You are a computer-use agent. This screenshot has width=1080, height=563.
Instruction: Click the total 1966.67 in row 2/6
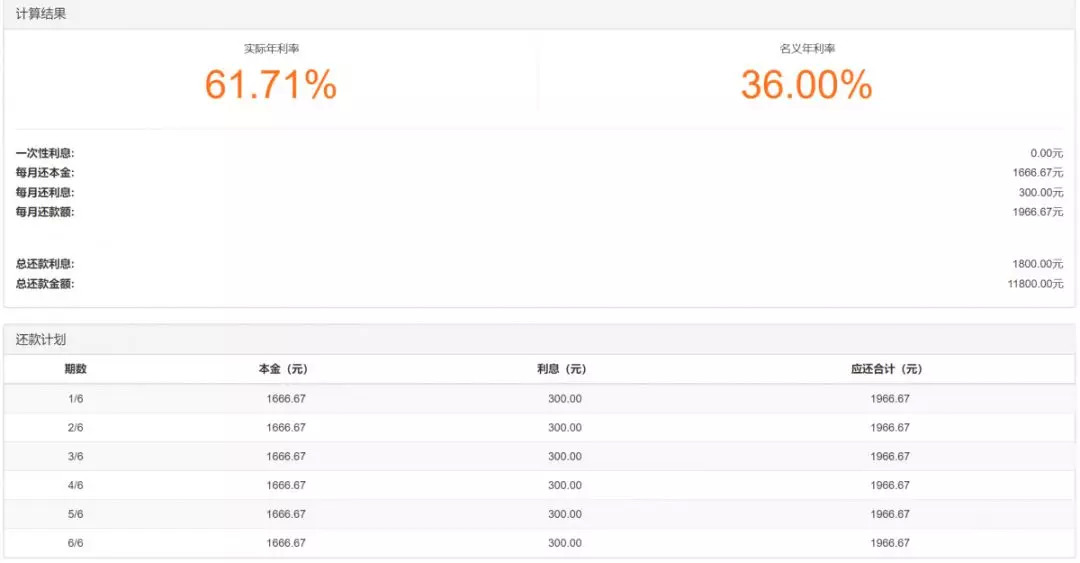click(x=890, y=428)
